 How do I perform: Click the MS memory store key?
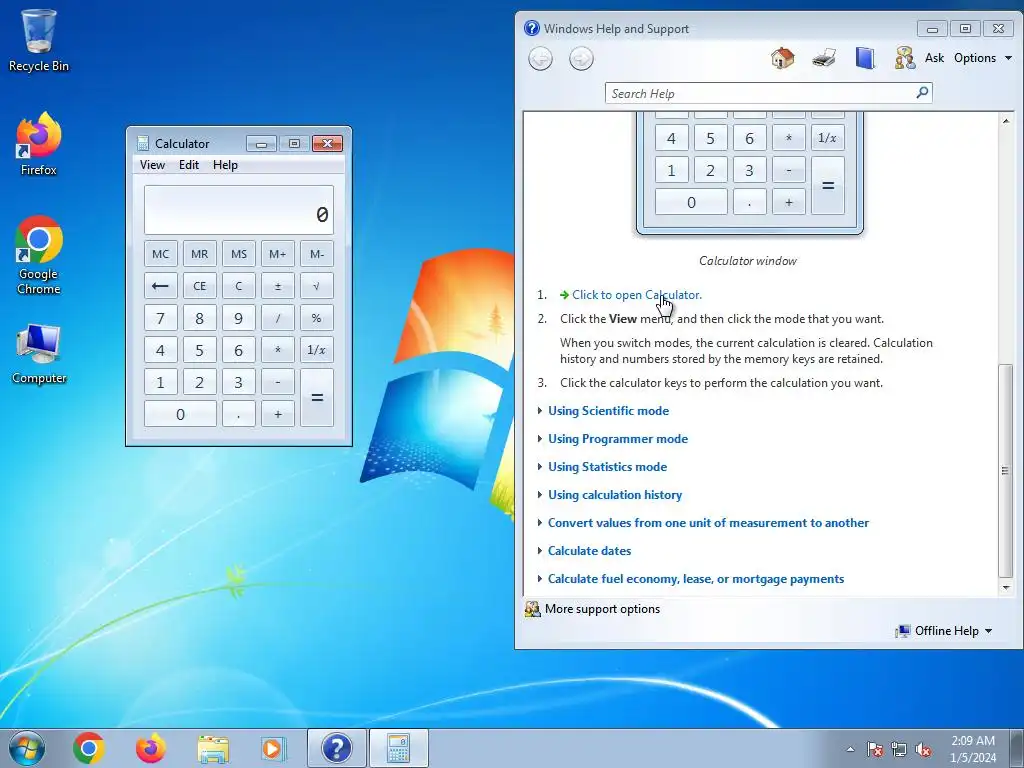point(239,254)
